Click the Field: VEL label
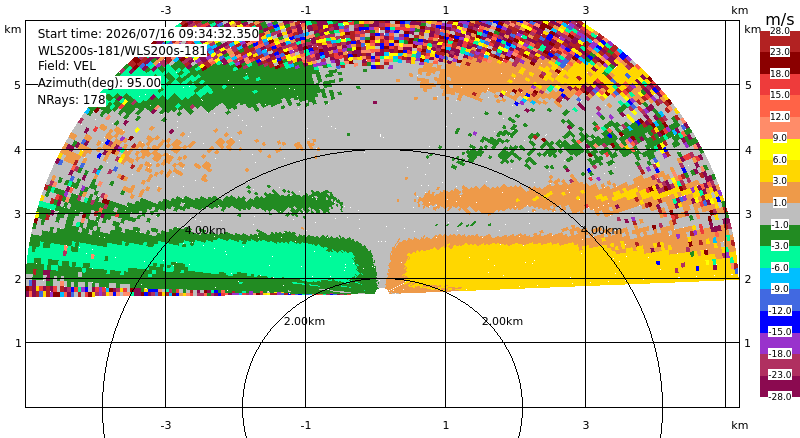Screen dimensions: 800x438 tap(67, 66)
